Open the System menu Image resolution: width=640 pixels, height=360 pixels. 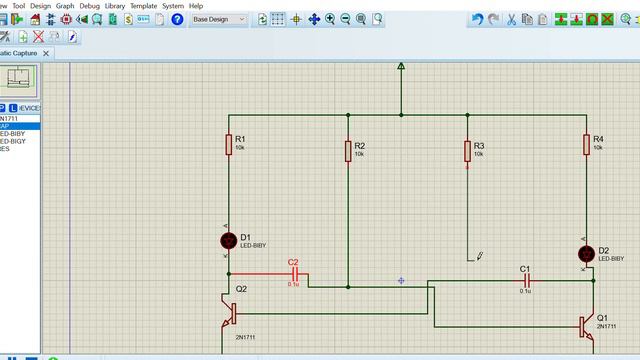pos(173,6)
